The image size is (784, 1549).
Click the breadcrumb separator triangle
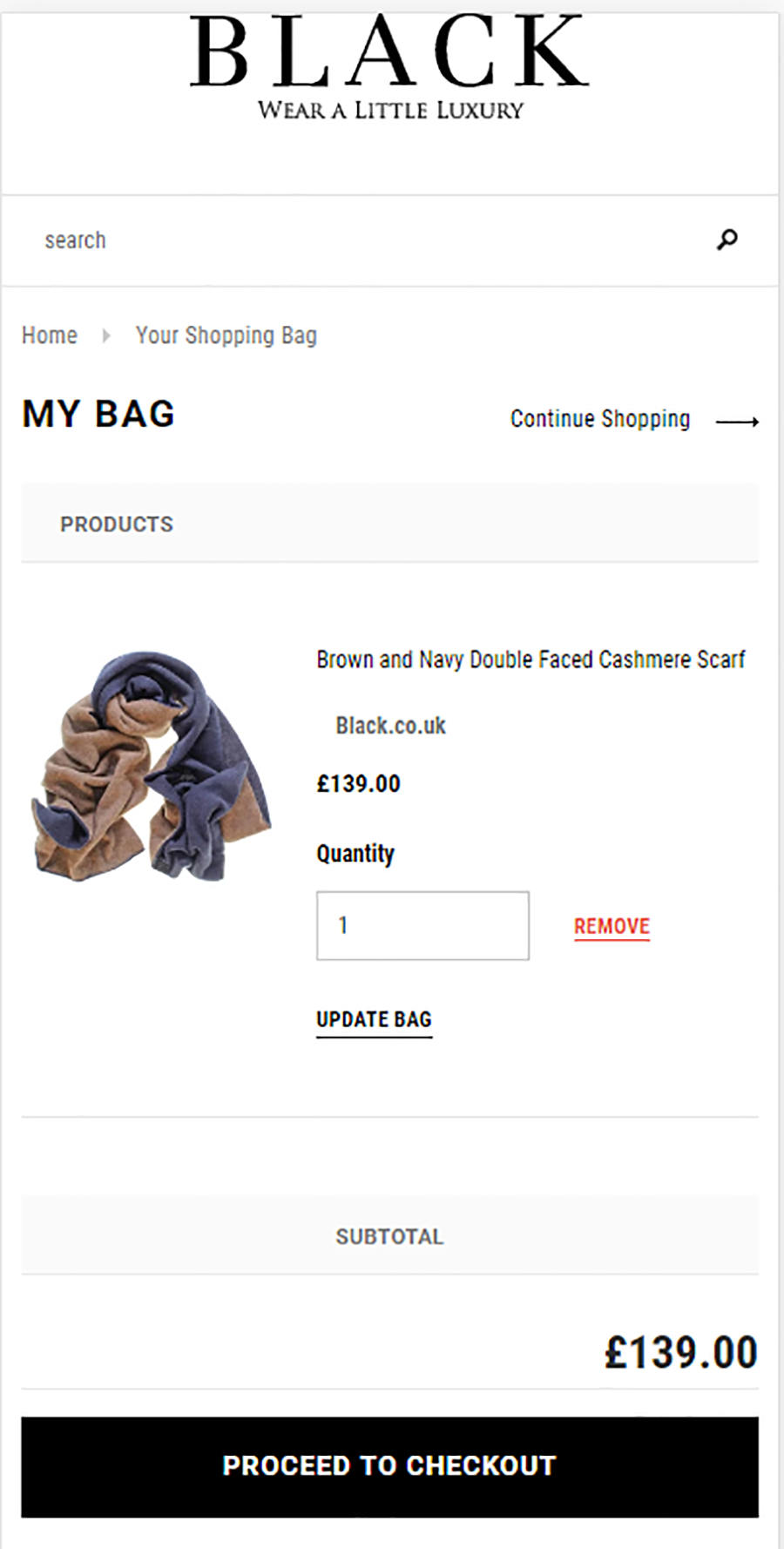coord(106,336)
